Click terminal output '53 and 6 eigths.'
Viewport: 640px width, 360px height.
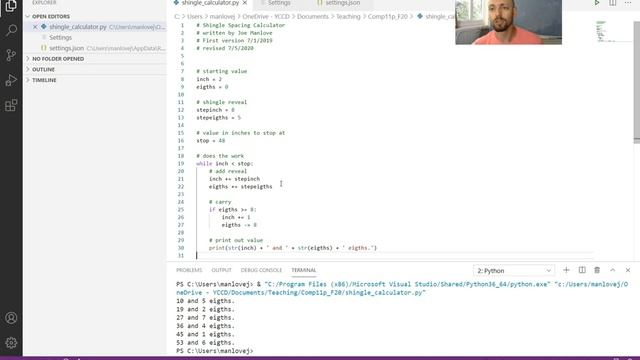[206, 342]
